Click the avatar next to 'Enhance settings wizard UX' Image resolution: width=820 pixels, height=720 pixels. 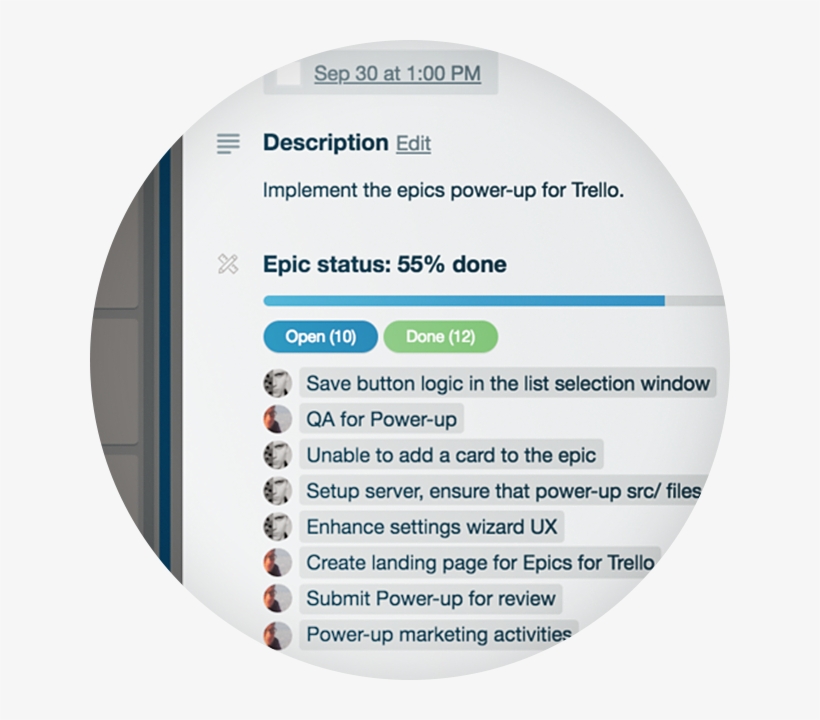(x=277, y=526)
